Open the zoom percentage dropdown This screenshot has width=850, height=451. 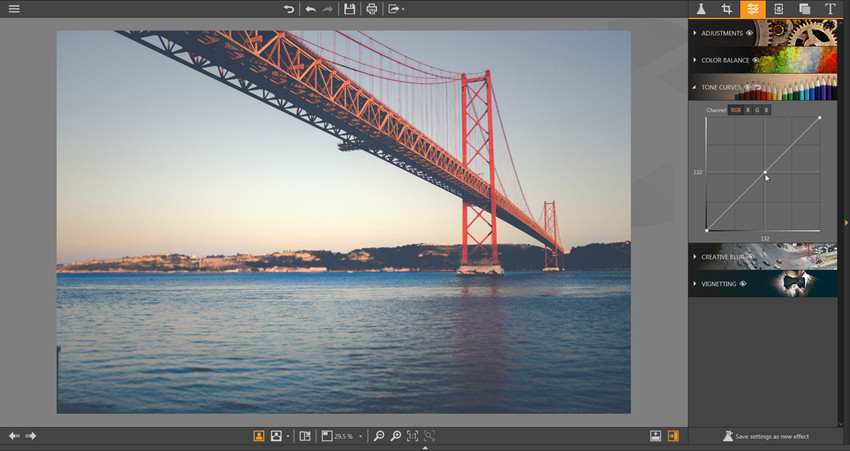click(360, 436)
